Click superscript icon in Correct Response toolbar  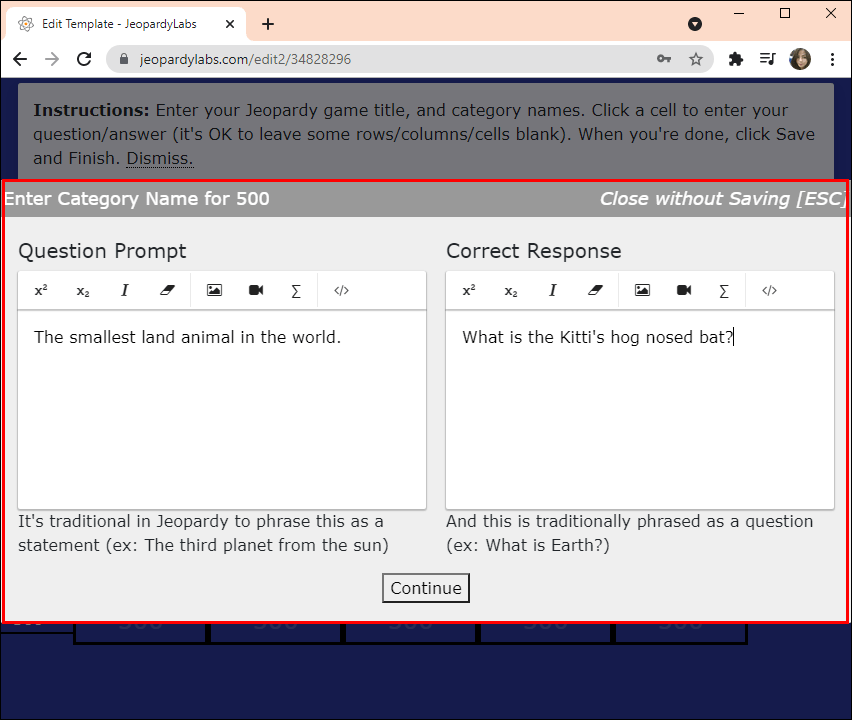click(469, 291)
